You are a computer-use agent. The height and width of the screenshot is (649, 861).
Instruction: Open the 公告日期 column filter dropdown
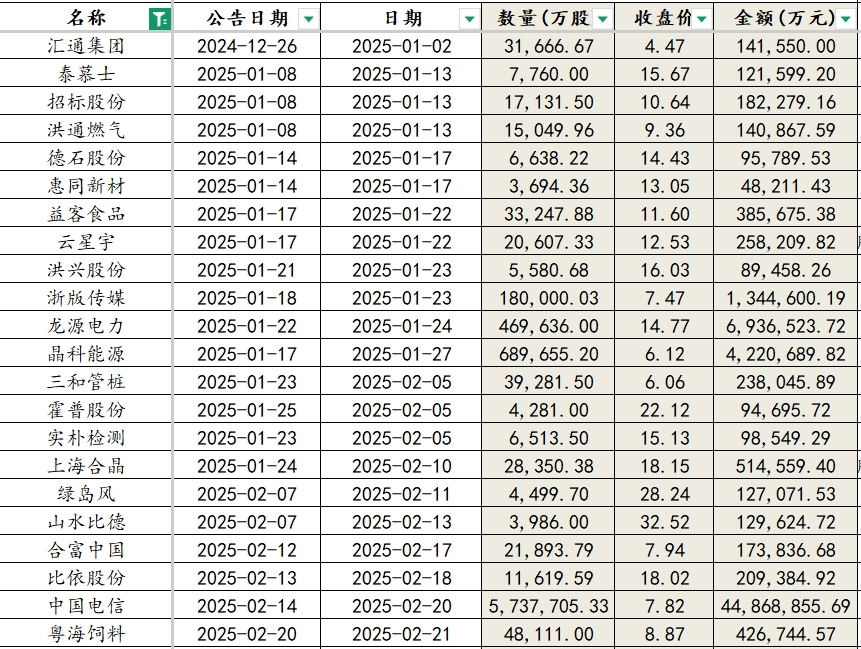[309, 19]
